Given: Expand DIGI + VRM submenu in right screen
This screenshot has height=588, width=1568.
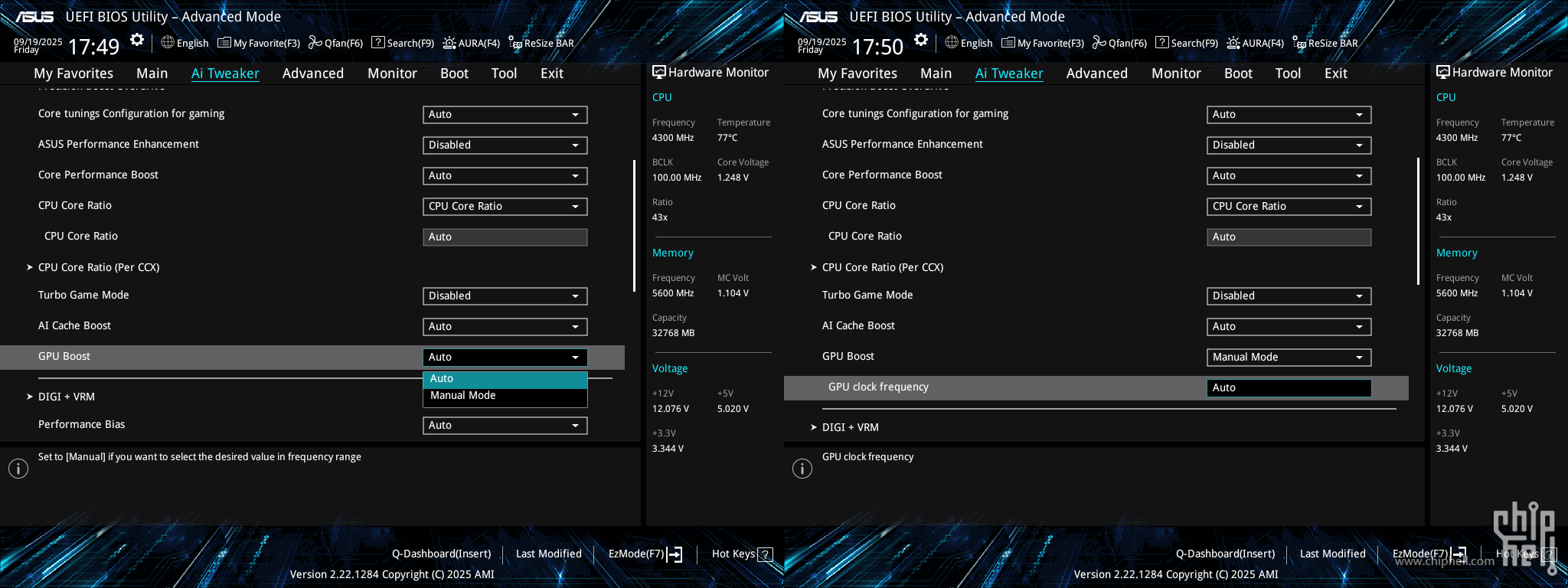Looking at the screenshot, I should [x=851, y=427].
